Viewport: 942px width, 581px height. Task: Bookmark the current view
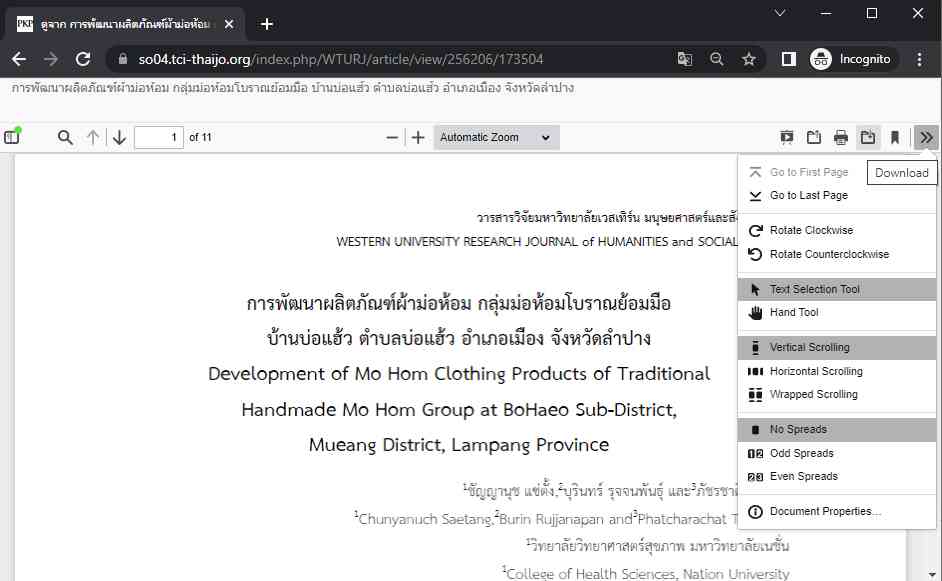tap(895, 137)
